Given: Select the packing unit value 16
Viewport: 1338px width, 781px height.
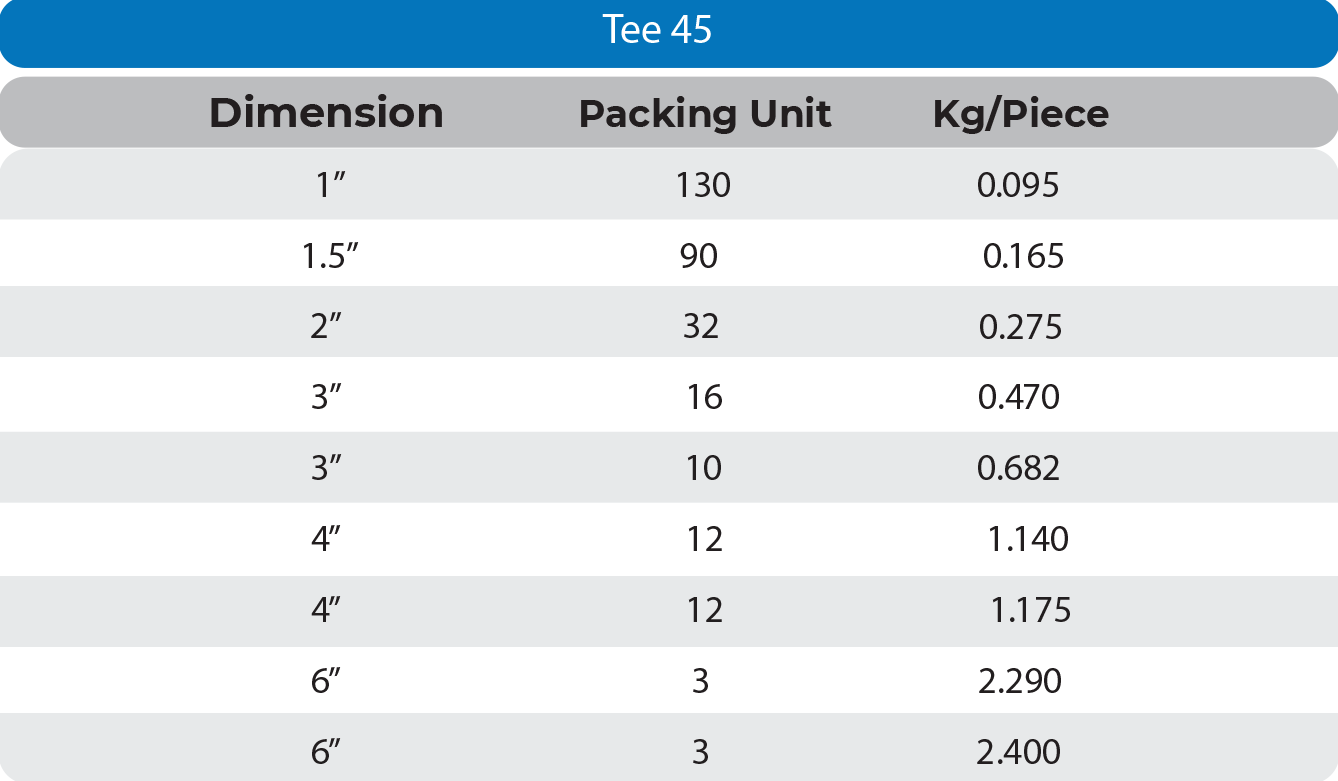Looking at the screenshot, I should [704, 398].
